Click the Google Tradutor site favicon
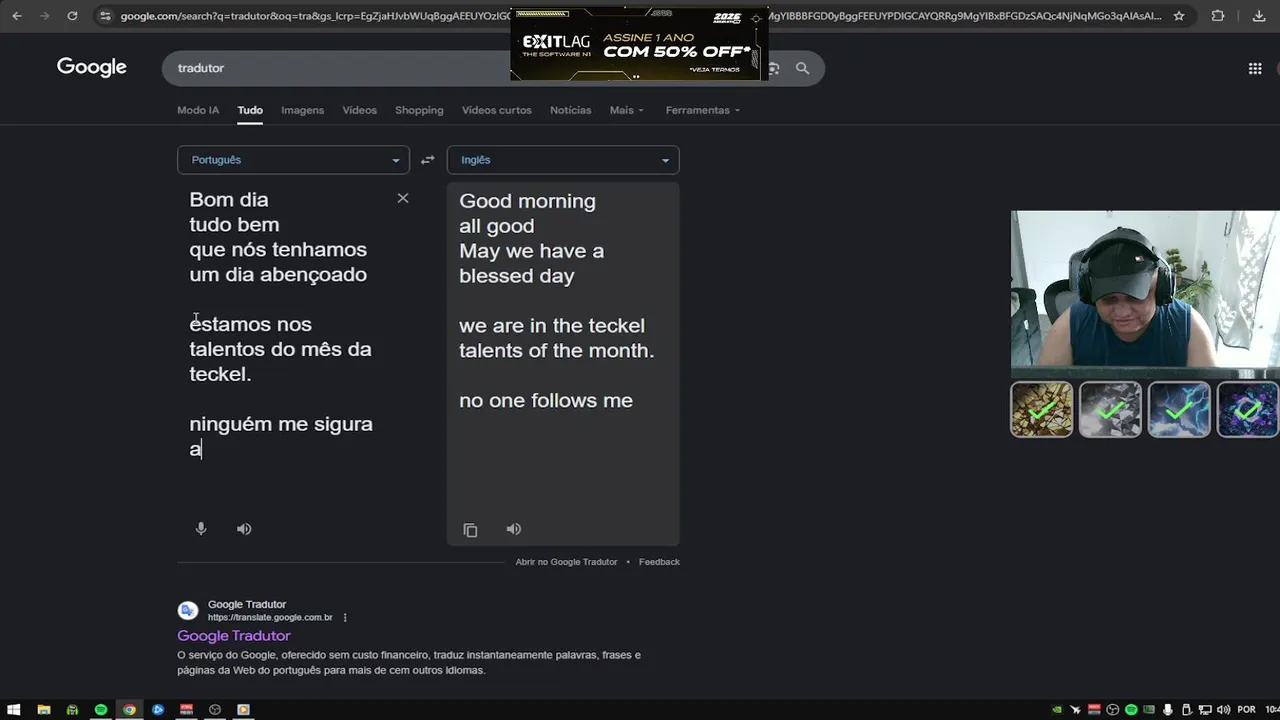Image resolution: width=1280 pixels, height=720 pixels. pyautogui.click(x=188, y=611)
